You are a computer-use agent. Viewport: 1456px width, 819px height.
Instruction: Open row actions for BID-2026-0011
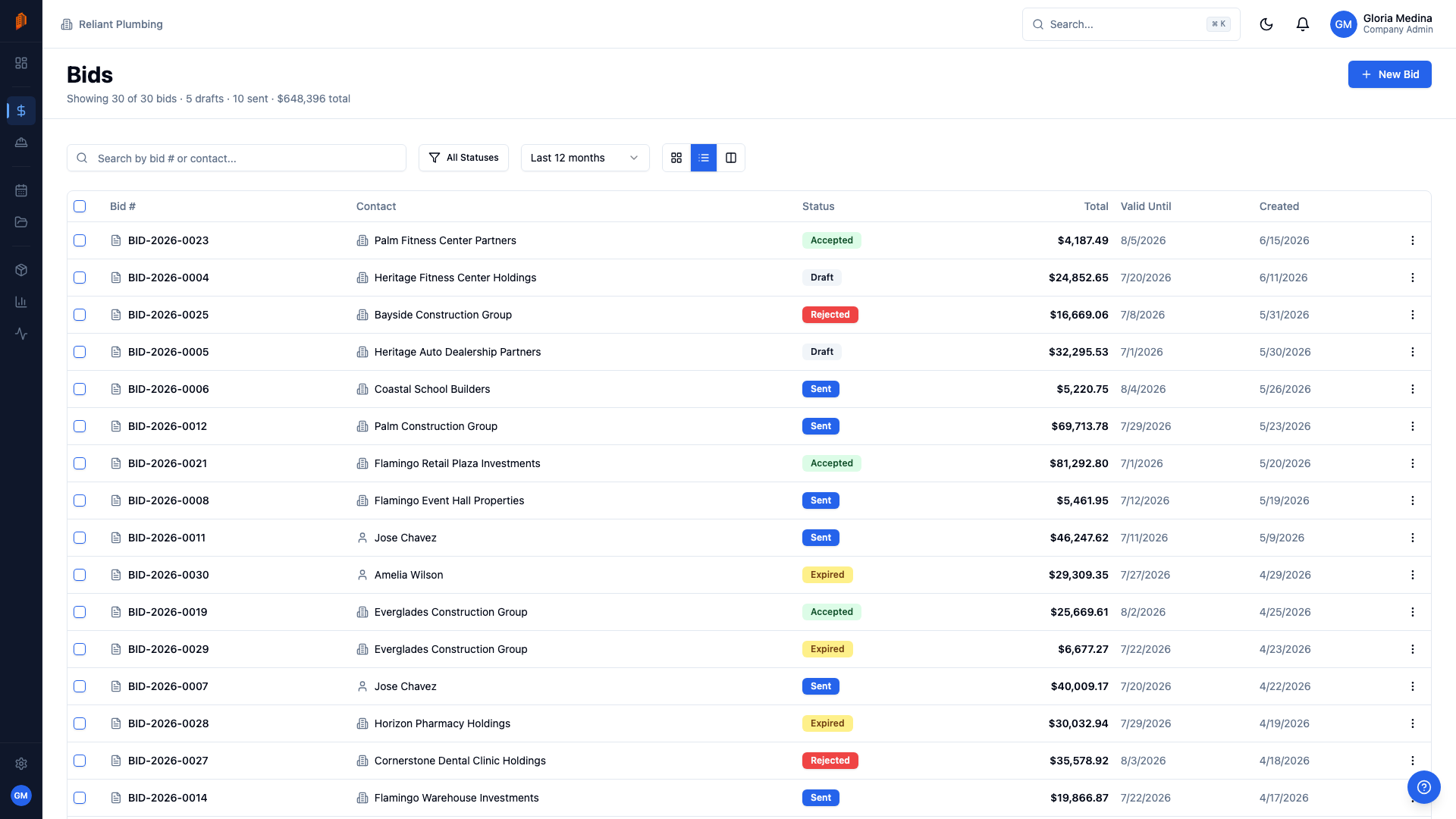[x=1413, y=538]
